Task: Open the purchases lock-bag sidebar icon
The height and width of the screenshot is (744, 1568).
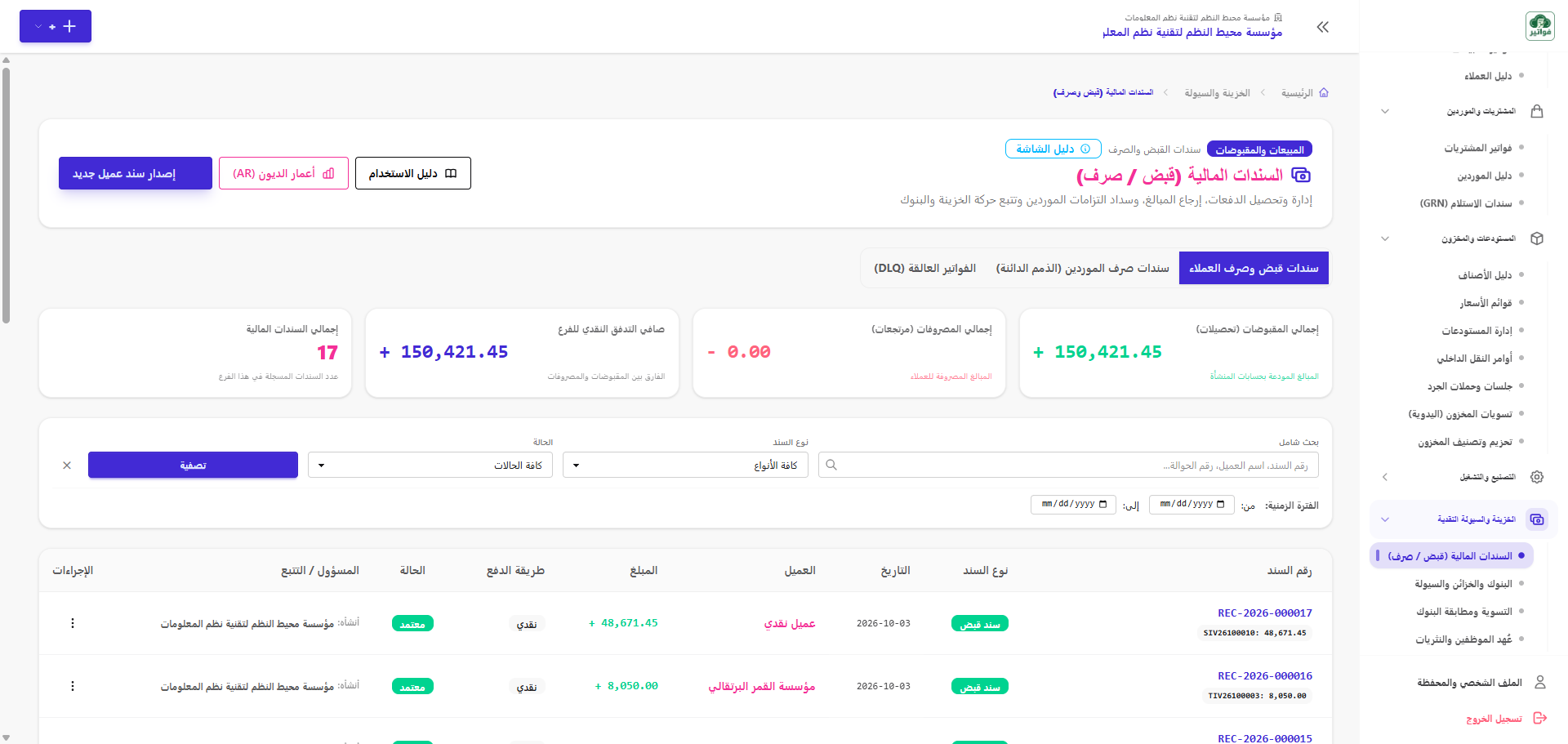Action: click(x=1537, y=111)
